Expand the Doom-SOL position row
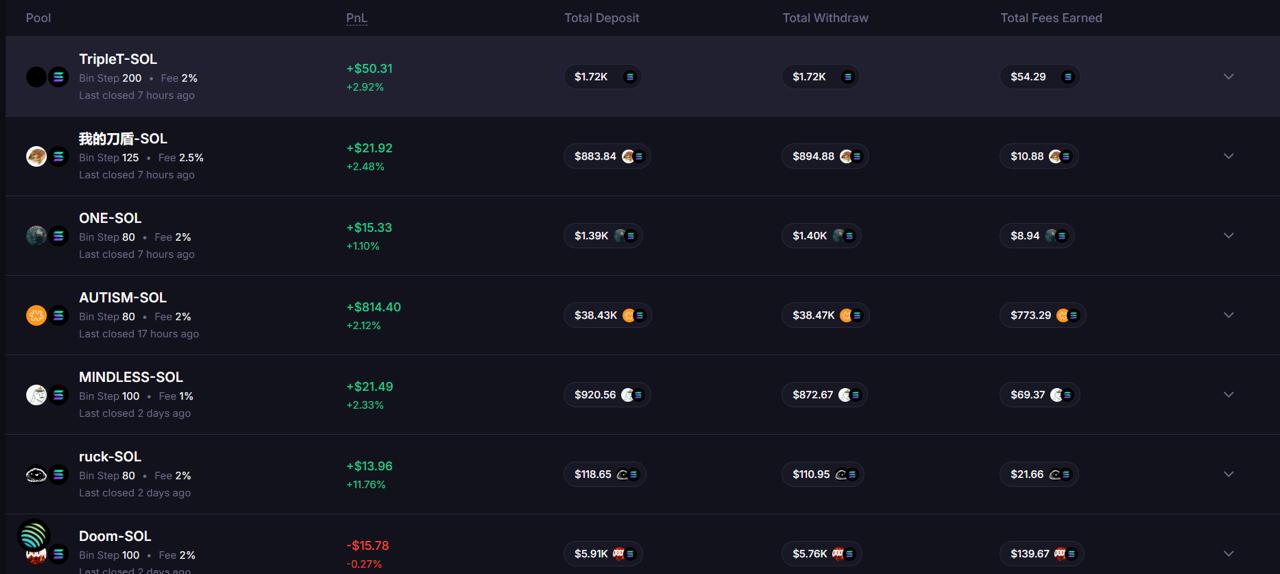Screen dimensions: 1280x574 pos(1228,554)
